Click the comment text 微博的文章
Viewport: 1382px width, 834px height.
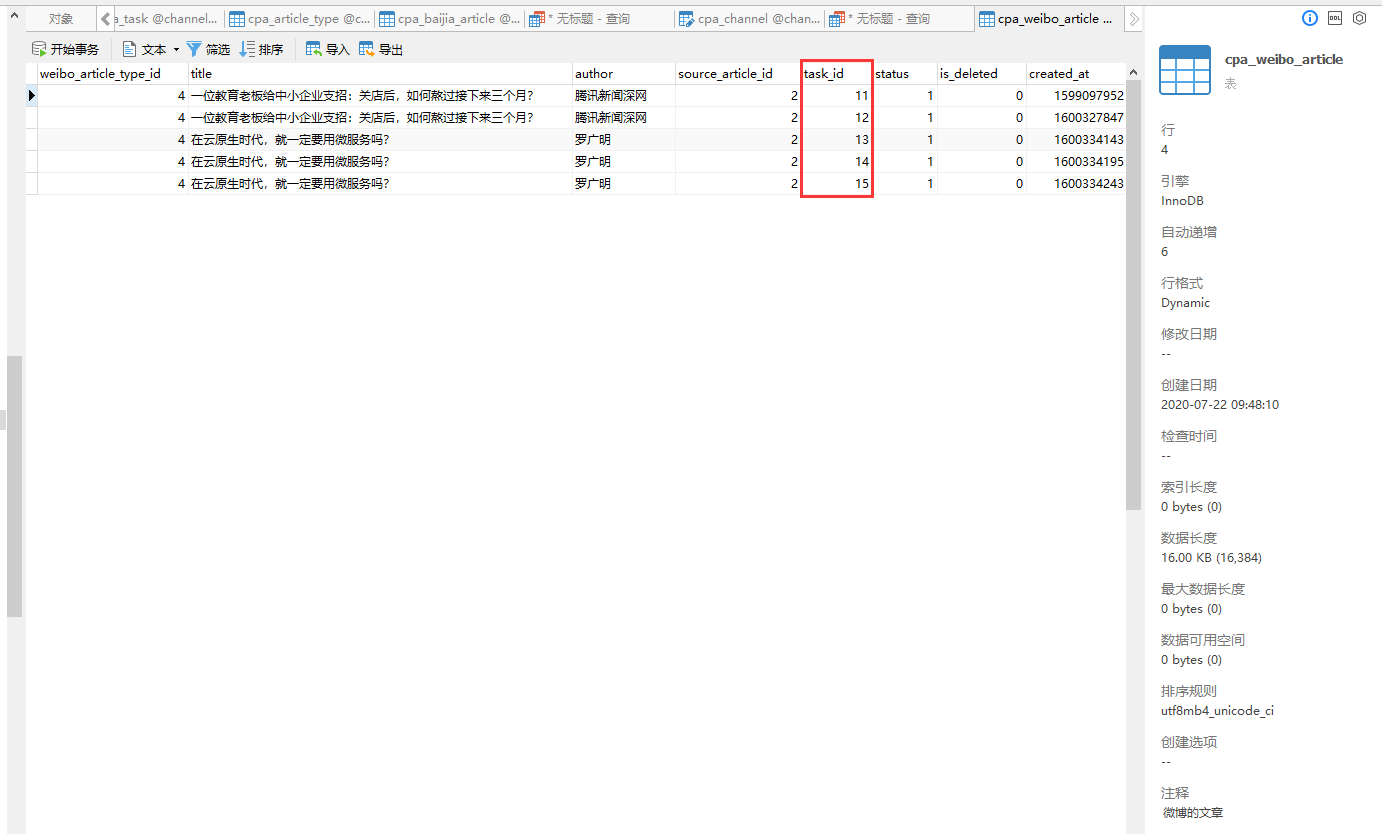1193,813
